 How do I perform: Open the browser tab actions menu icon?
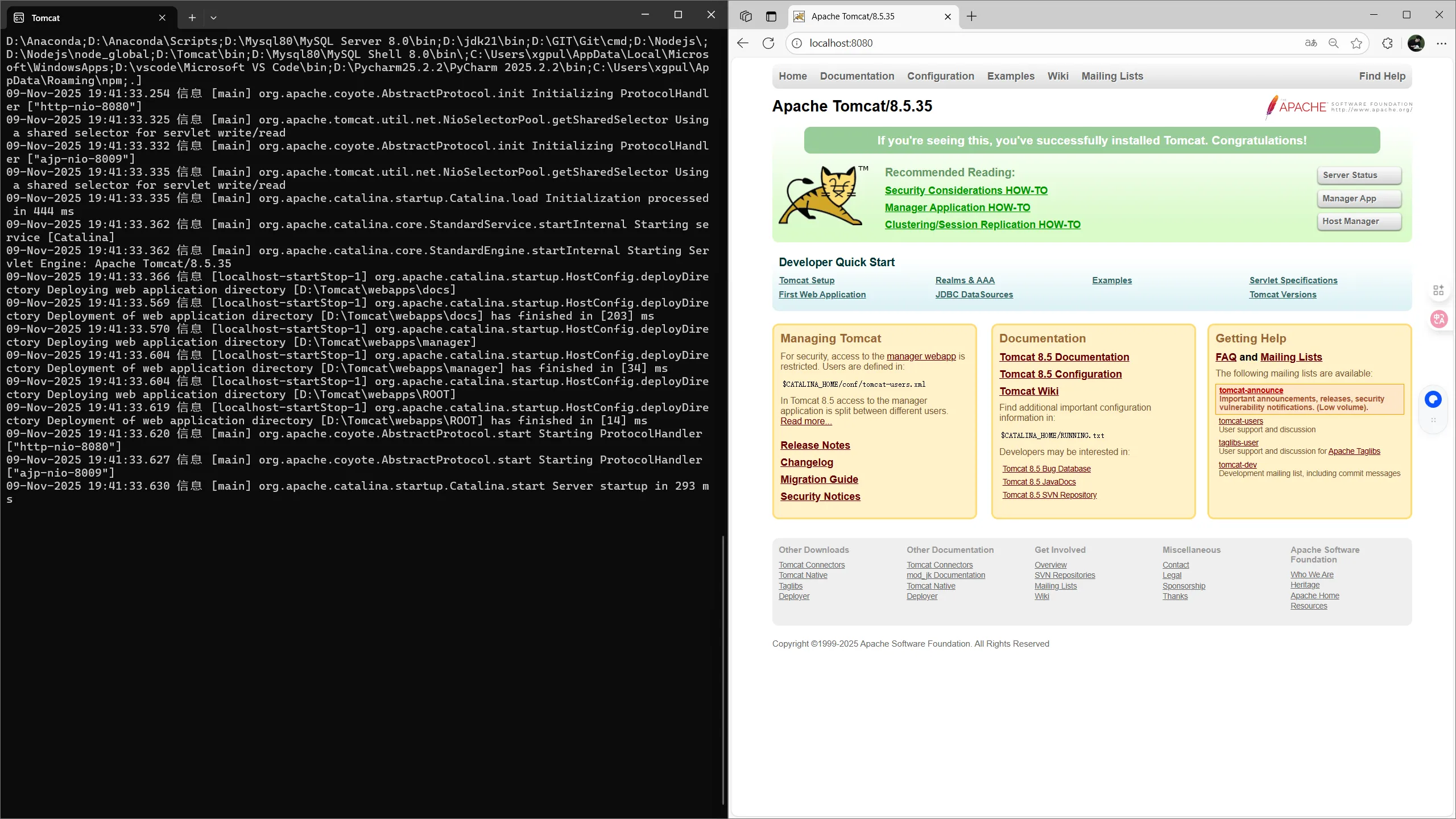coord(771,16)
